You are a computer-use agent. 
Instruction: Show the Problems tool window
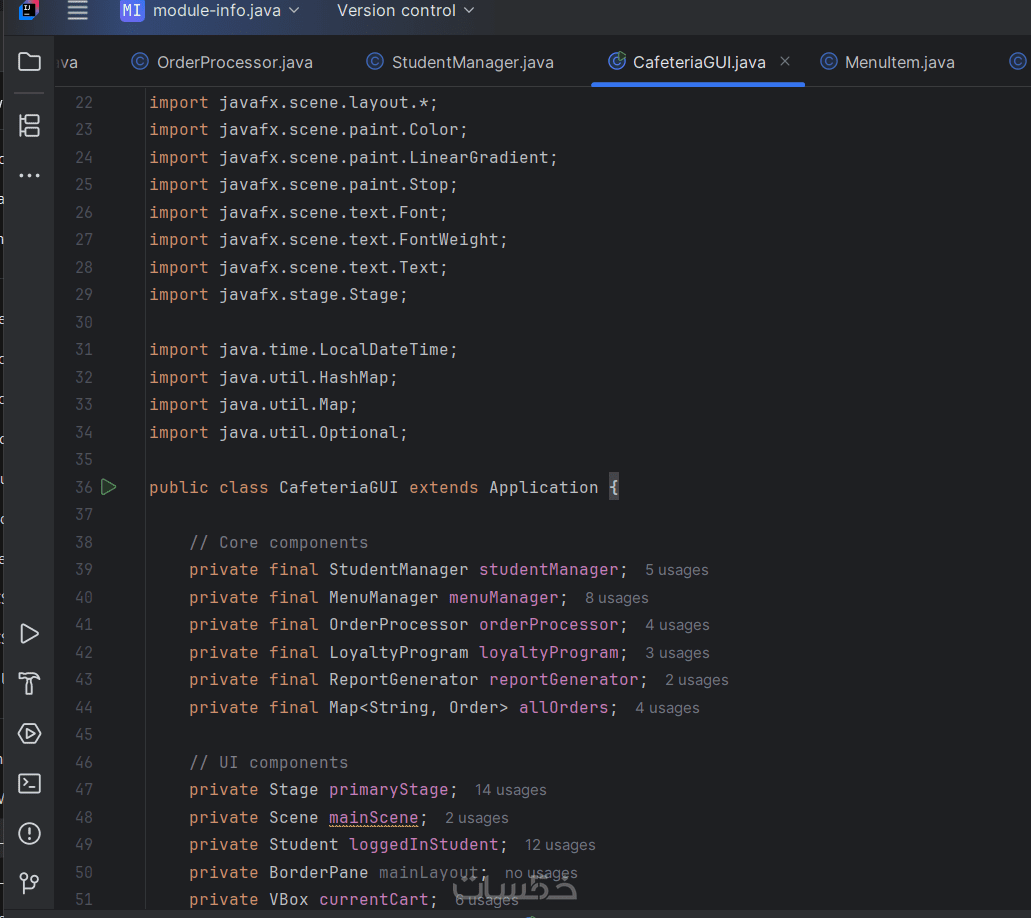(x=30, y=833)
